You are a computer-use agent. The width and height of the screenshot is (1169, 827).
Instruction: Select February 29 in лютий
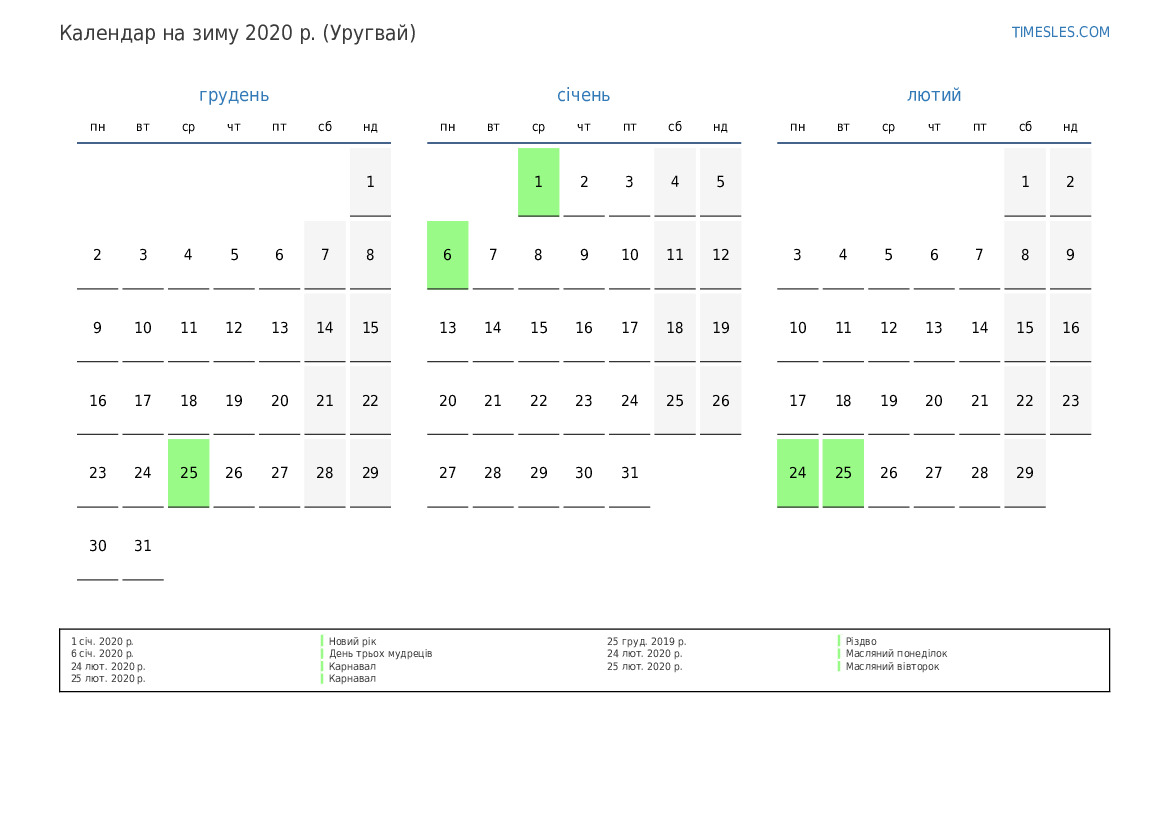click(x=1025, y=473)
